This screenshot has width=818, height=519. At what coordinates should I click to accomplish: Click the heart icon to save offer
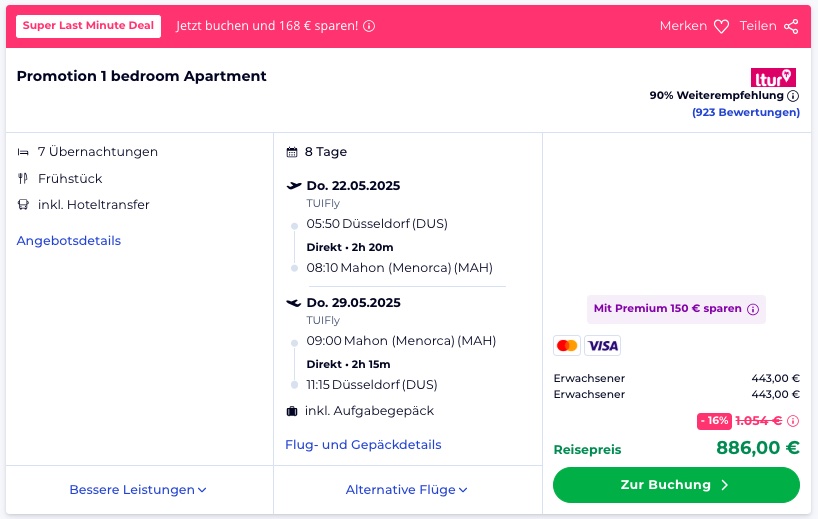pos(721,26)
